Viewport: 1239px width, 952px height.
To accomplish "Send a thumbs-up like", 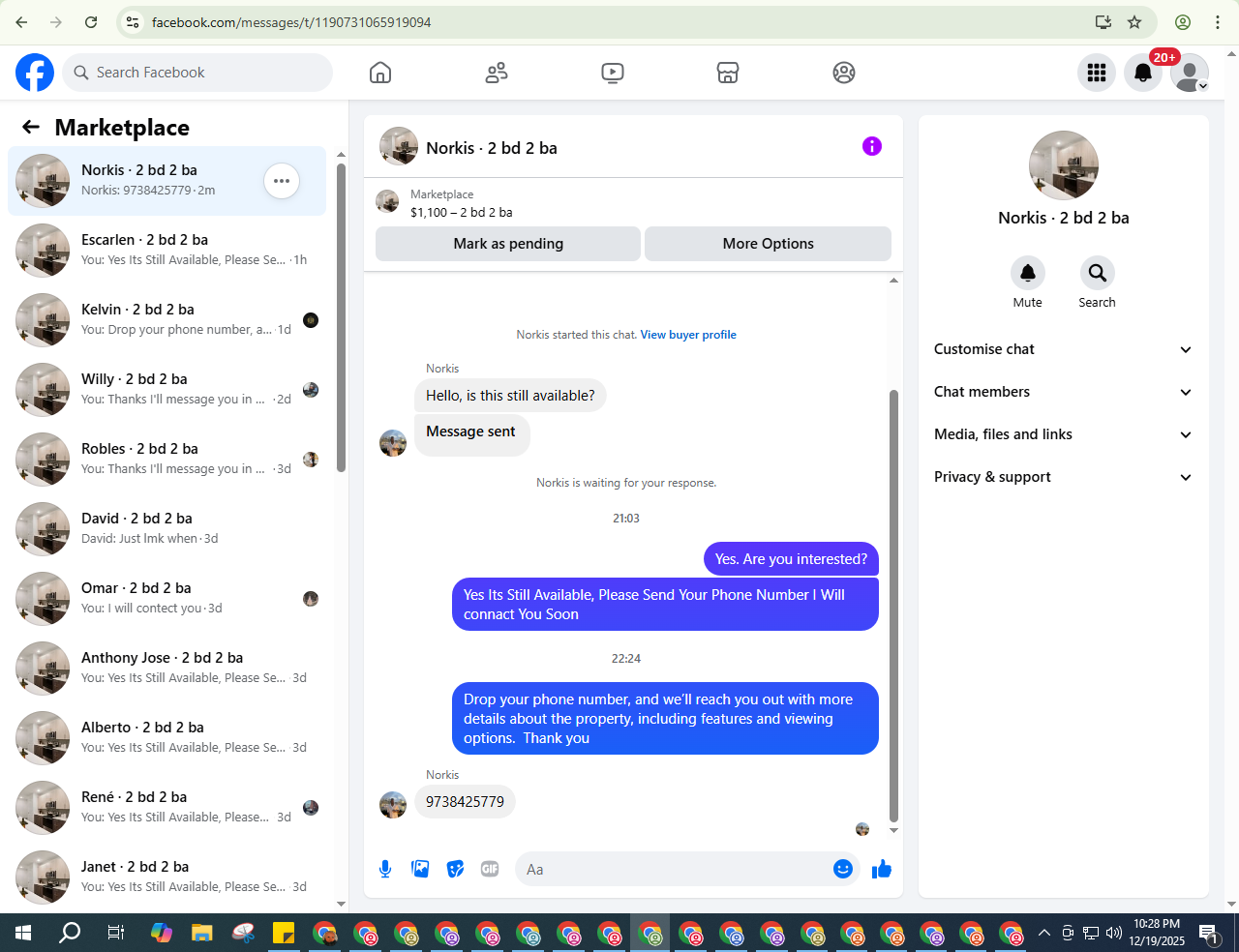I will pos(881,869).
